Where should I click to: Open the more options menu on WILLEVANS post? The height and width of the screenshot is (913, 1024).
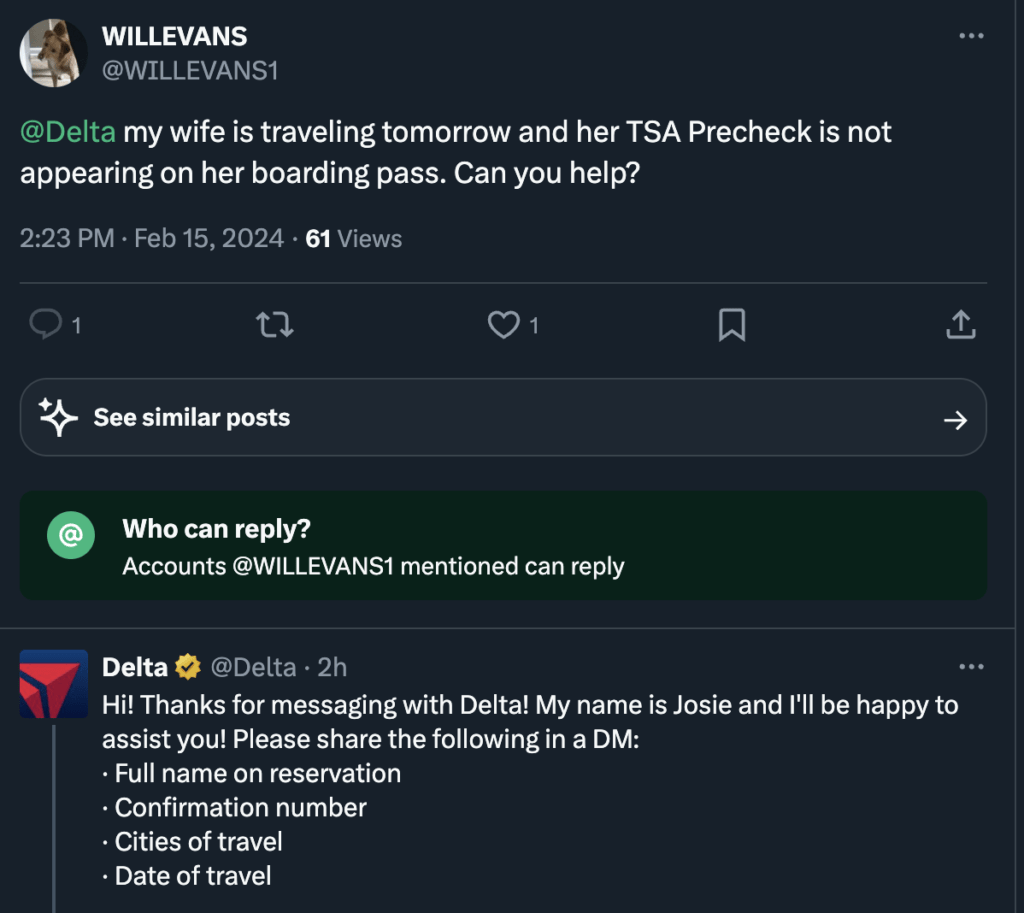point(971,36)
